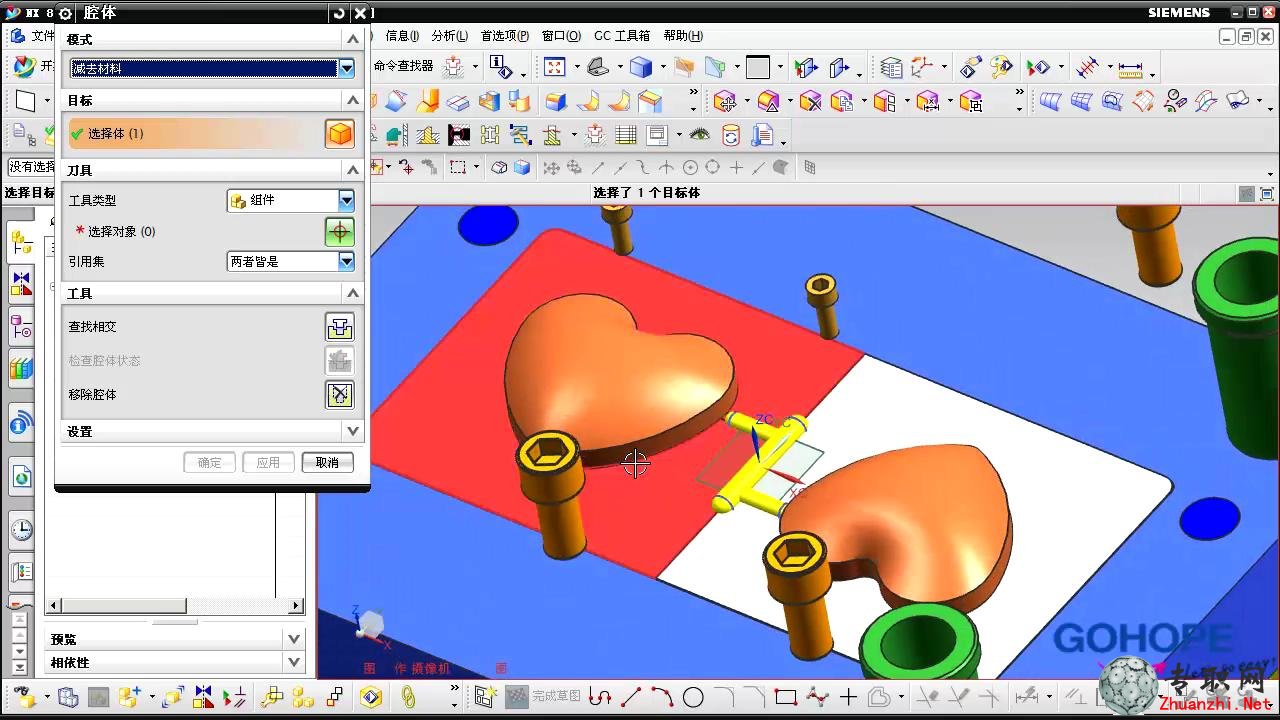Open the Constraint Navigator sidebar icon

21,284
